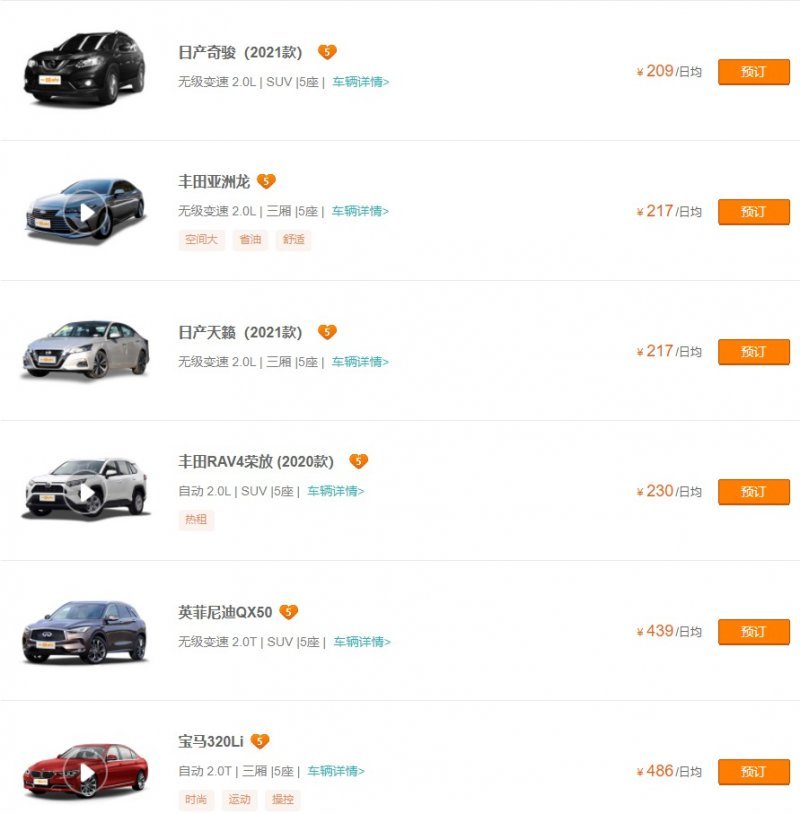Image resolution: width=800 pixels, height=814 pixels.
Task: Click the heart badge beside 丰田RAV4荣放
Action: pos(358,461)
